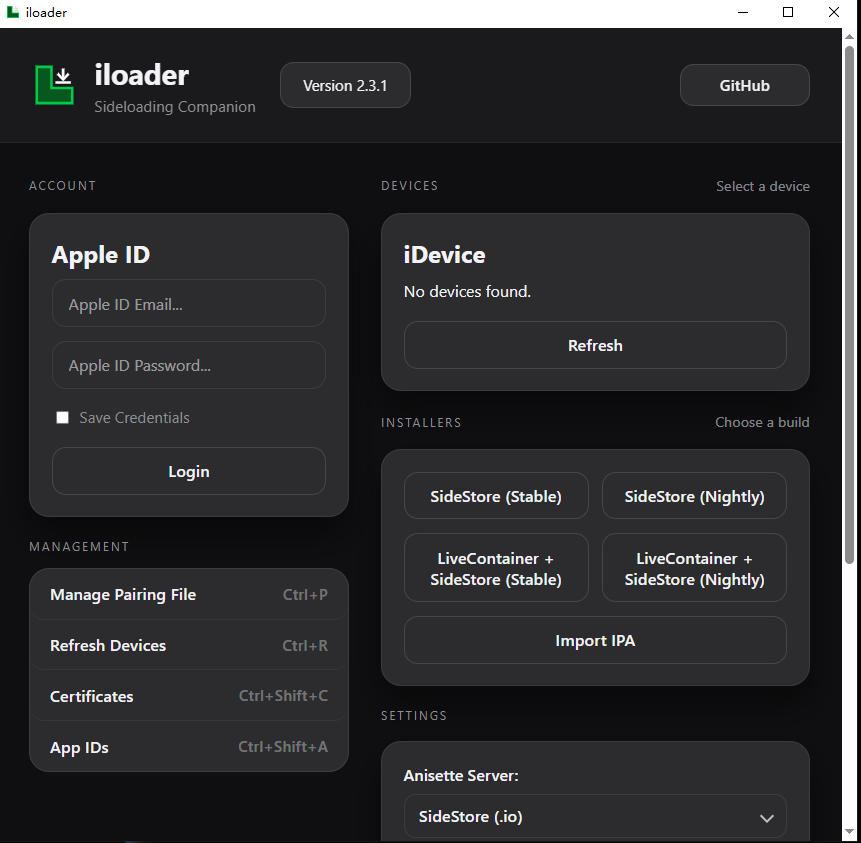Image resolution: width=861 pixels, height=843 pixels.
Task: Click the green iloader logo icon
Action: pos(54,85)
